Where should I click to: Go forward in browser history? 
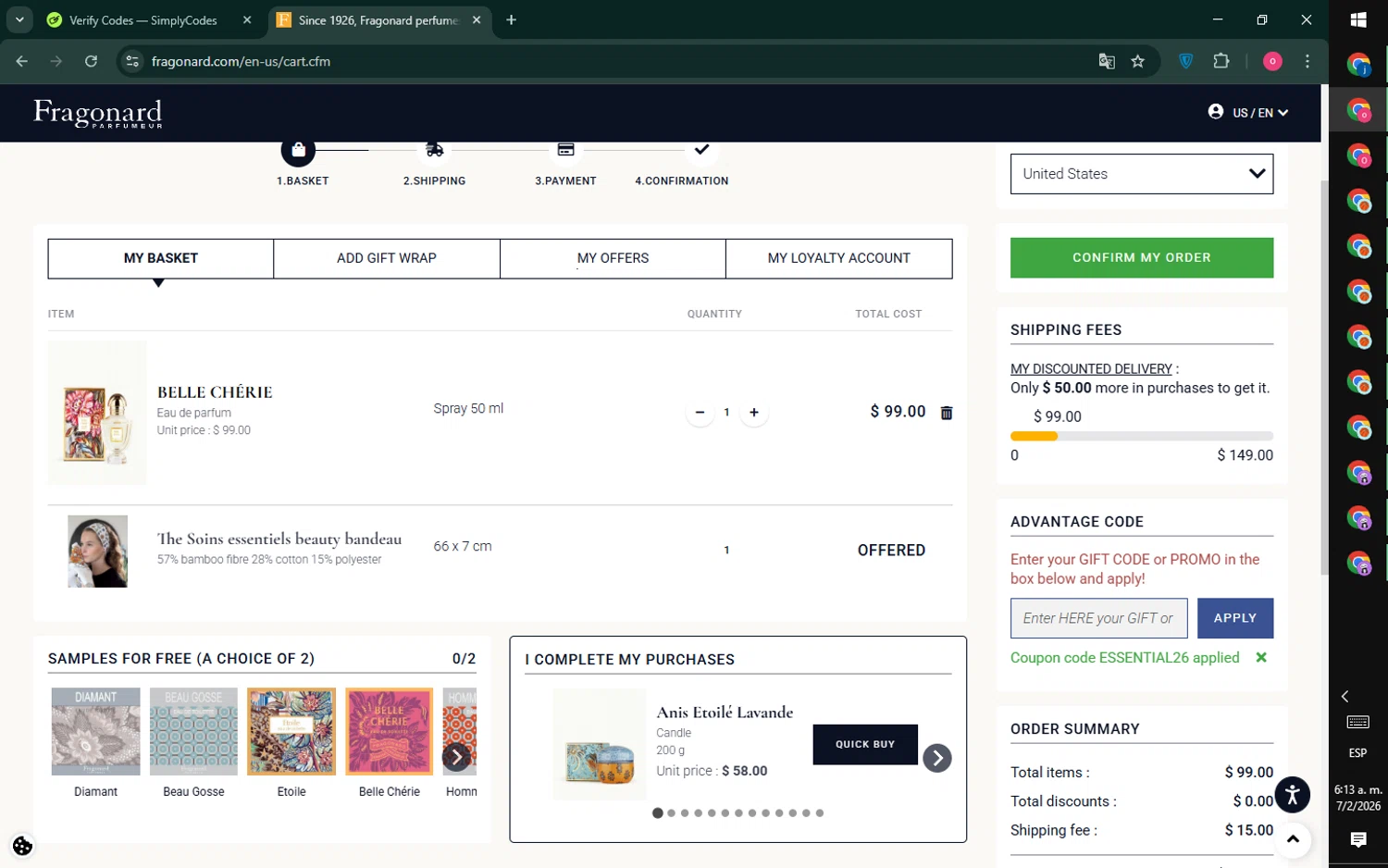coord(56,61)
